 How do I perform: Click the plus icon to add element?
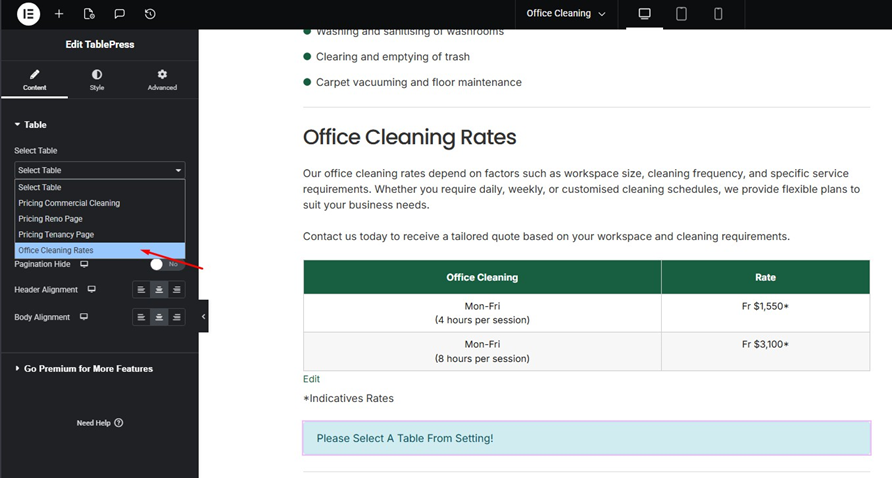(x=59, y=14)
